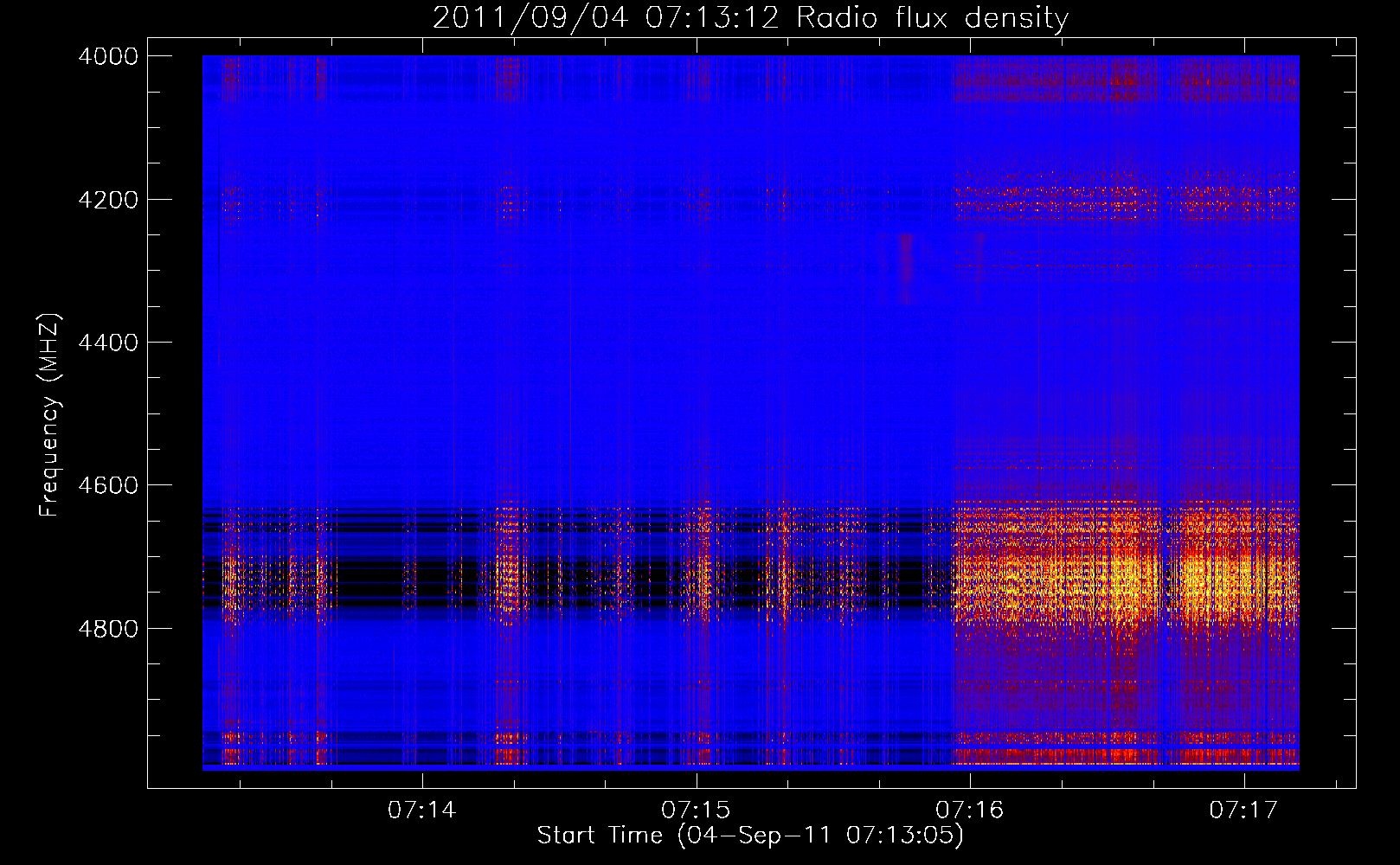Image resolution: width=1400 pixels, height=865 pixels.
Task: Click the 4400 frequency tick label
Action: [x=108, y=343]
